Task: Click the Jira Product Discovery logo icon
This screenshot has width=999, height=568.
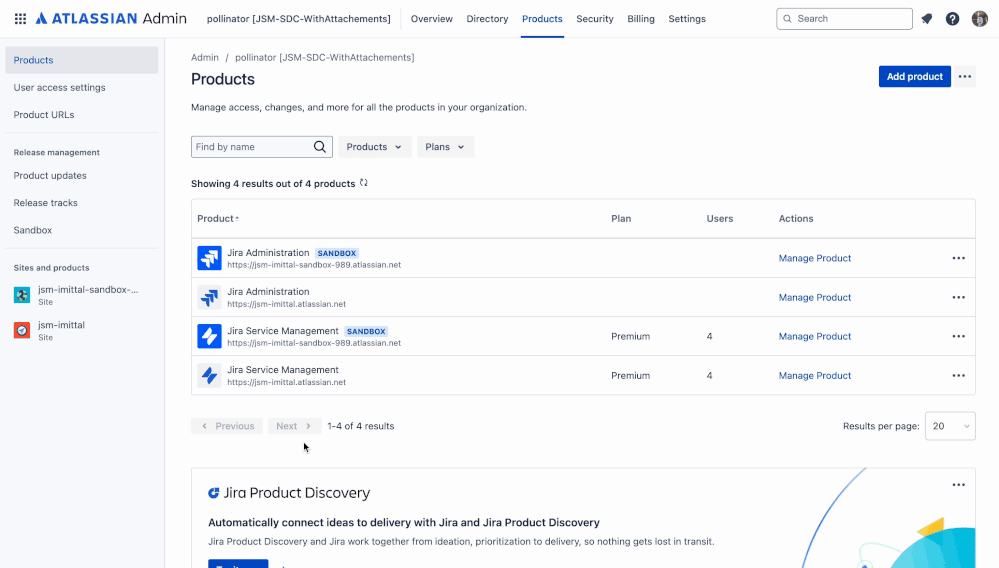Action: point(213,493)
